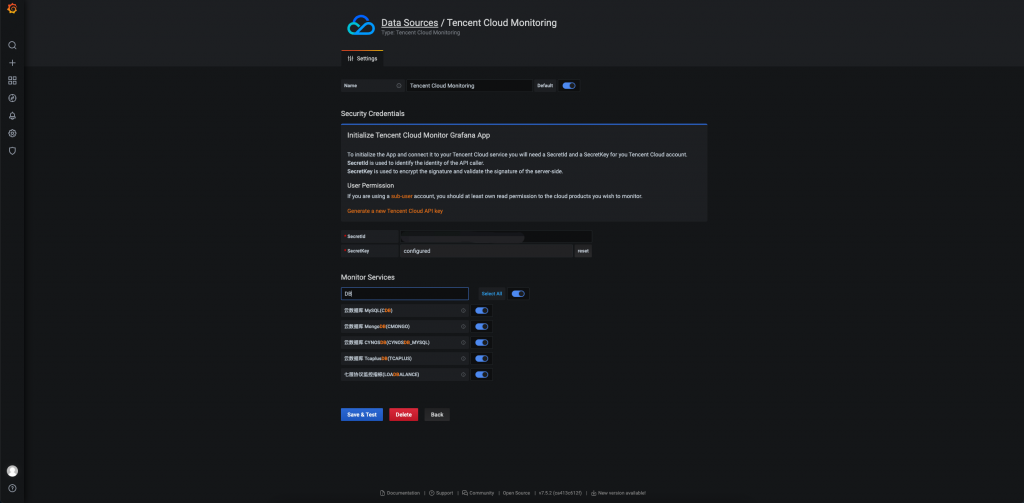
Task: Toggle the Select All services switch
Action: click(x=518, y=294)
